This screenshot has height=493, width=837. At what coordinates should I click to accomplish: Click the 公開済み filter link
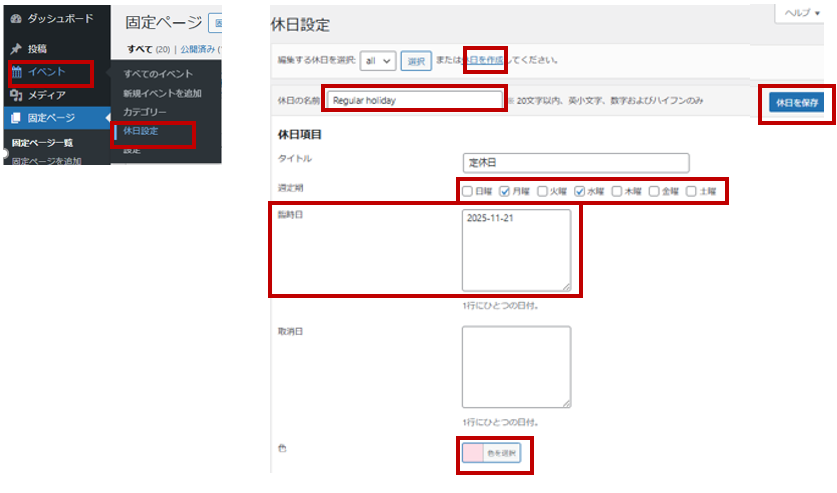[198, 49]
